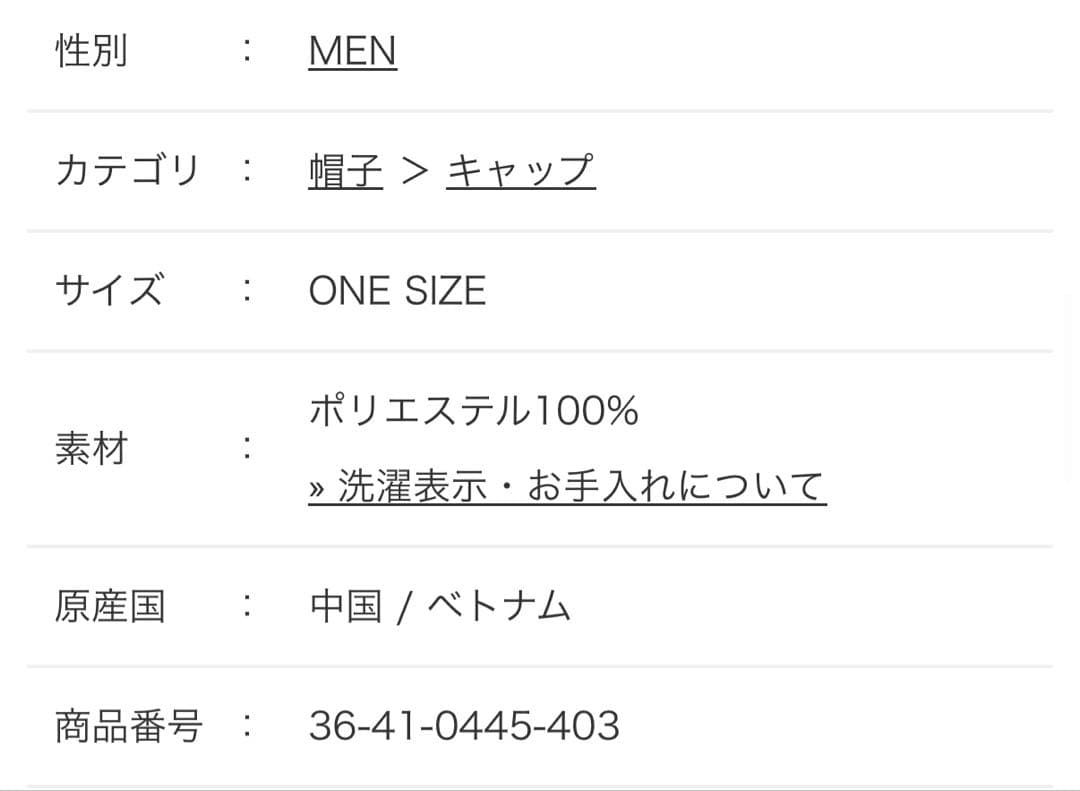Click the colon beside 商品番号
This screenshot has height=791, width=1080.
click(246, 726)
